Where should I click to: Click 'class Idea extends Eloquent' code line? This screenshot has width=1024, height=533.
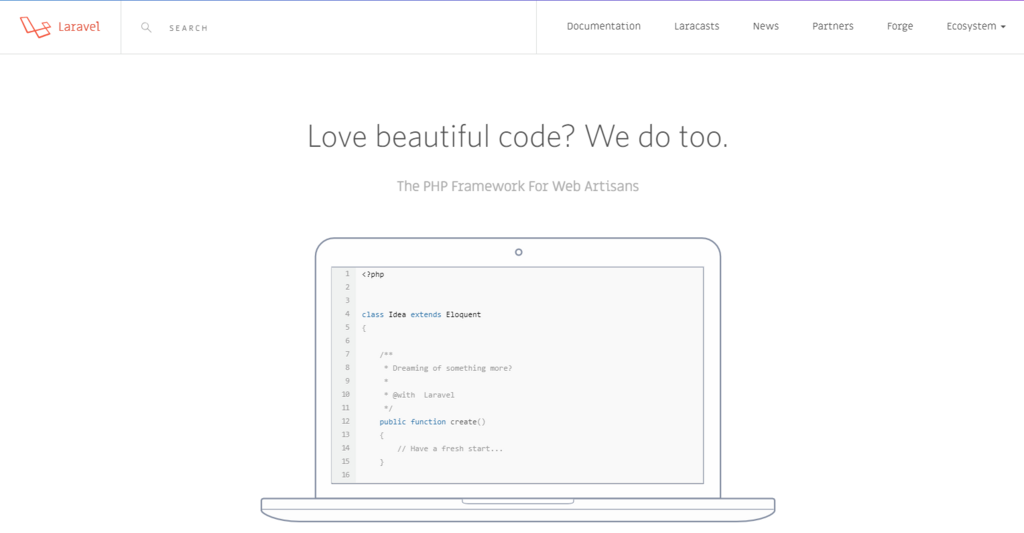click(x=421, y=314)
